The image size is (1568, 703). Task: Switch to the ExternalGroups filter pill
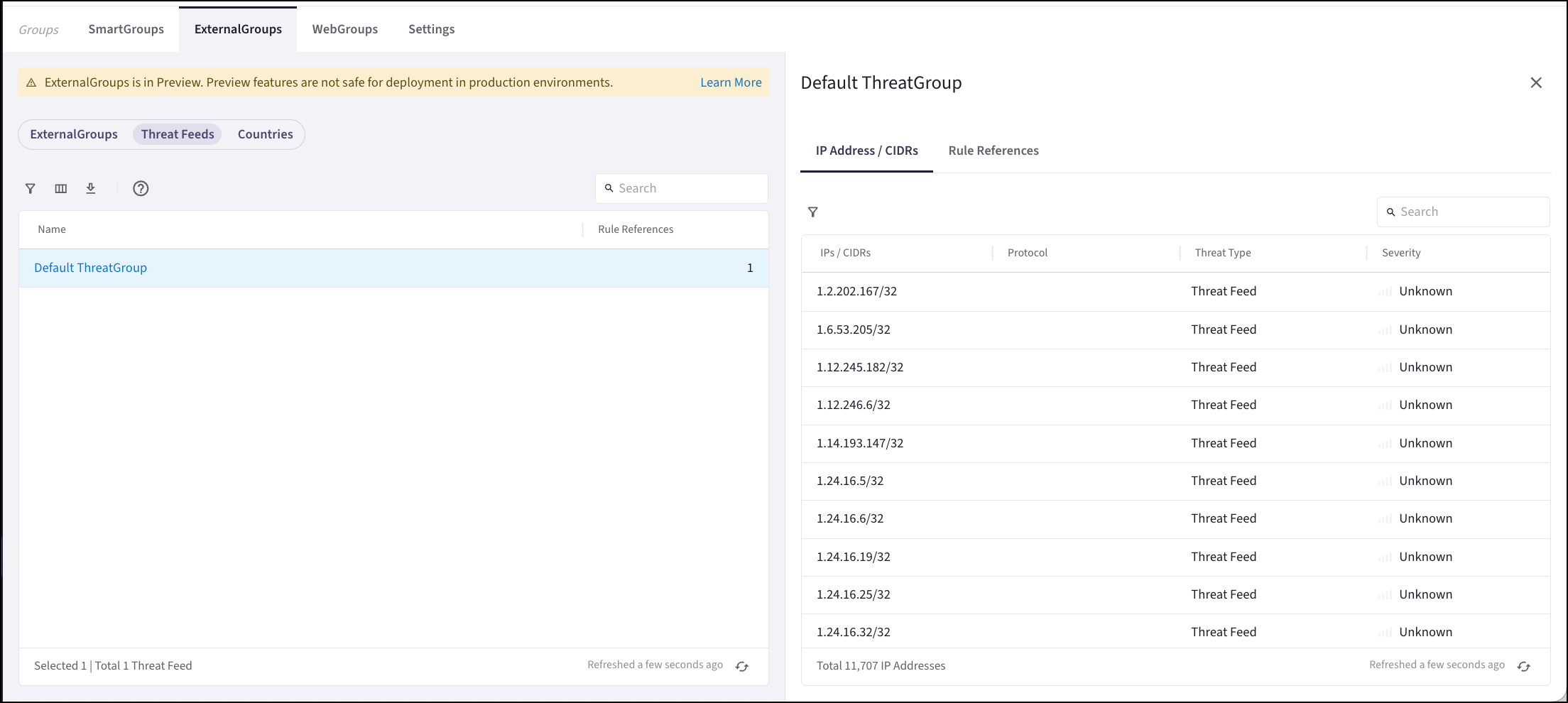74,134
